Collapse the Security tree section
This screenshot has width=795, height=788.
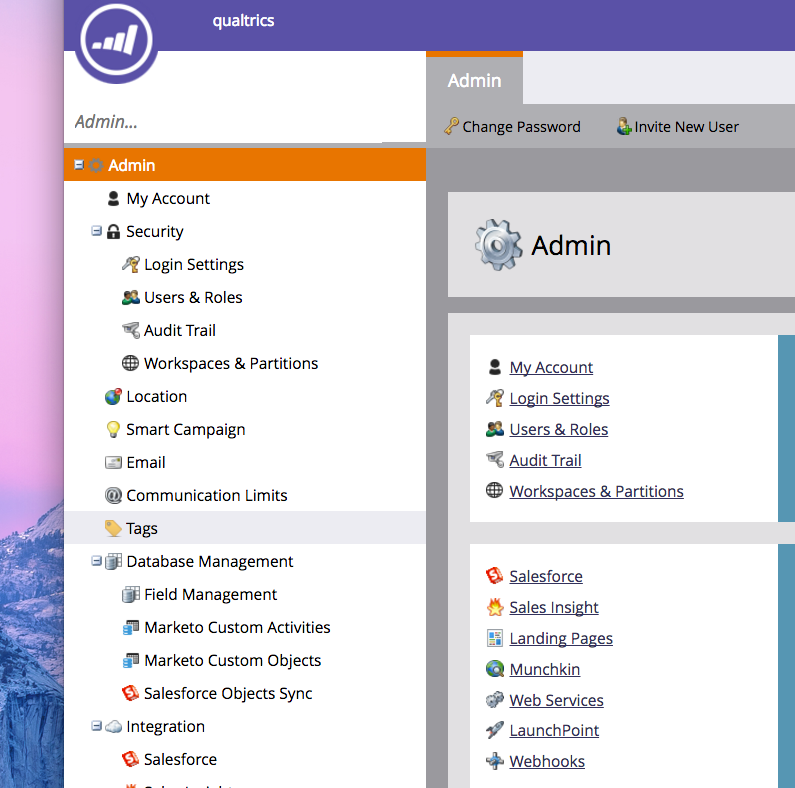coord(96,231)
